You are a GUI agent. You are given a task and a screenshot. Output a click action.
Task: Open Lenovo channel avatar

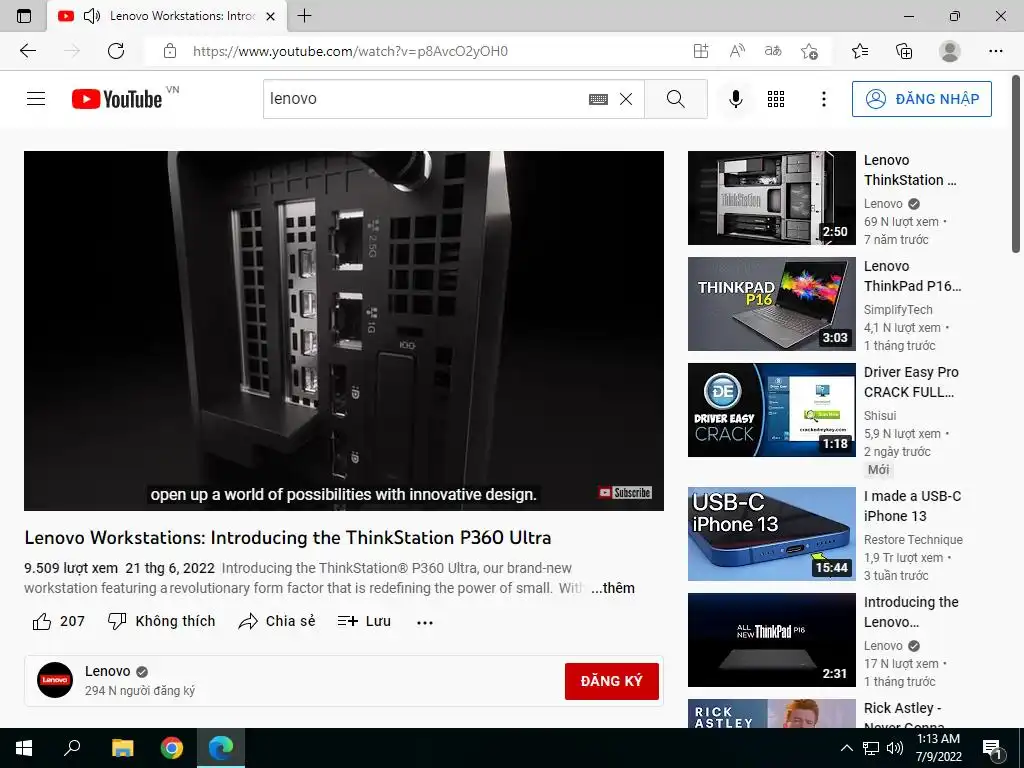click(x=55, y=680)
